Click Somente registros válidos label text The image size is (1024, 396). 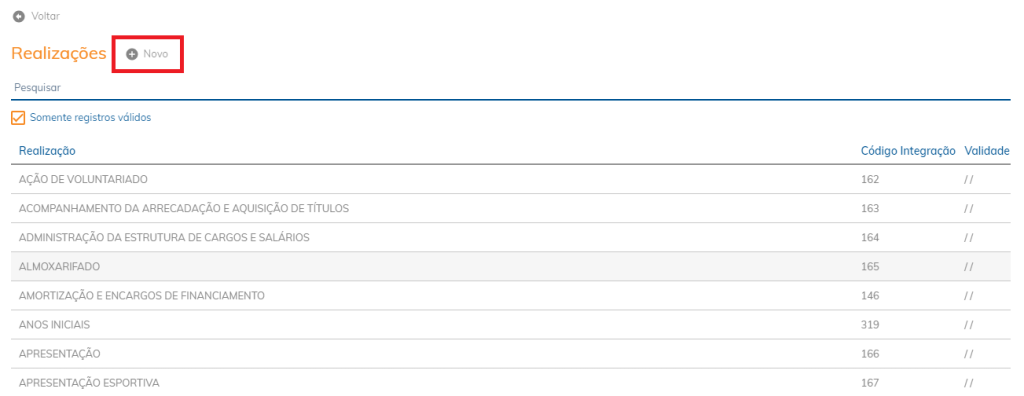pos(91,118)
